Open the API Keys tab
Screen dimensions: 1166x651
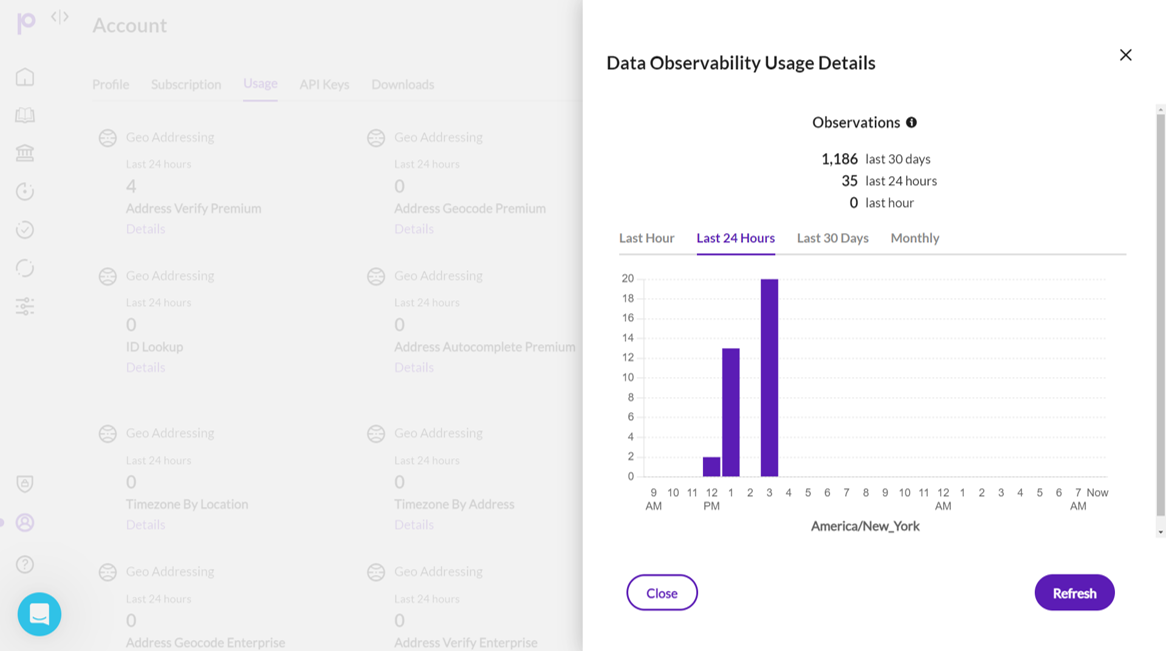click(324, 84)
